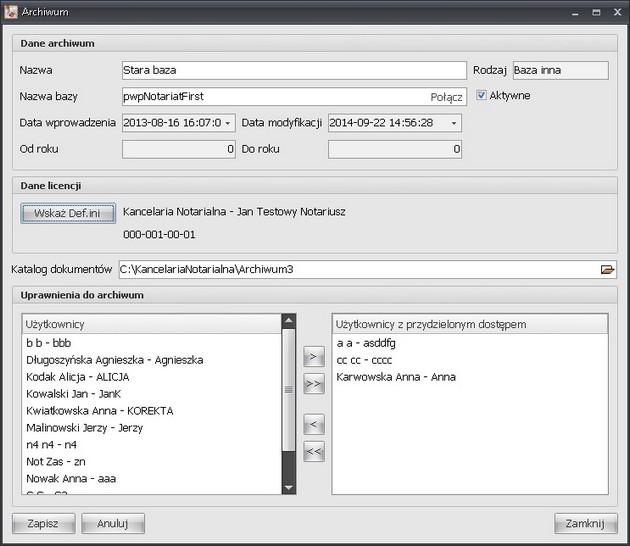Select Karwowska Anna in assigned access list
This screenshot has width=630, height=546.
(x=380, y=377)
